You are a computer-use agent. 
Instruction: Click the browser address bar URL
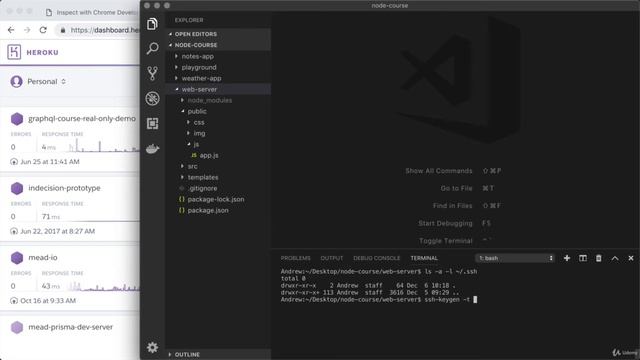click(104, 30)
